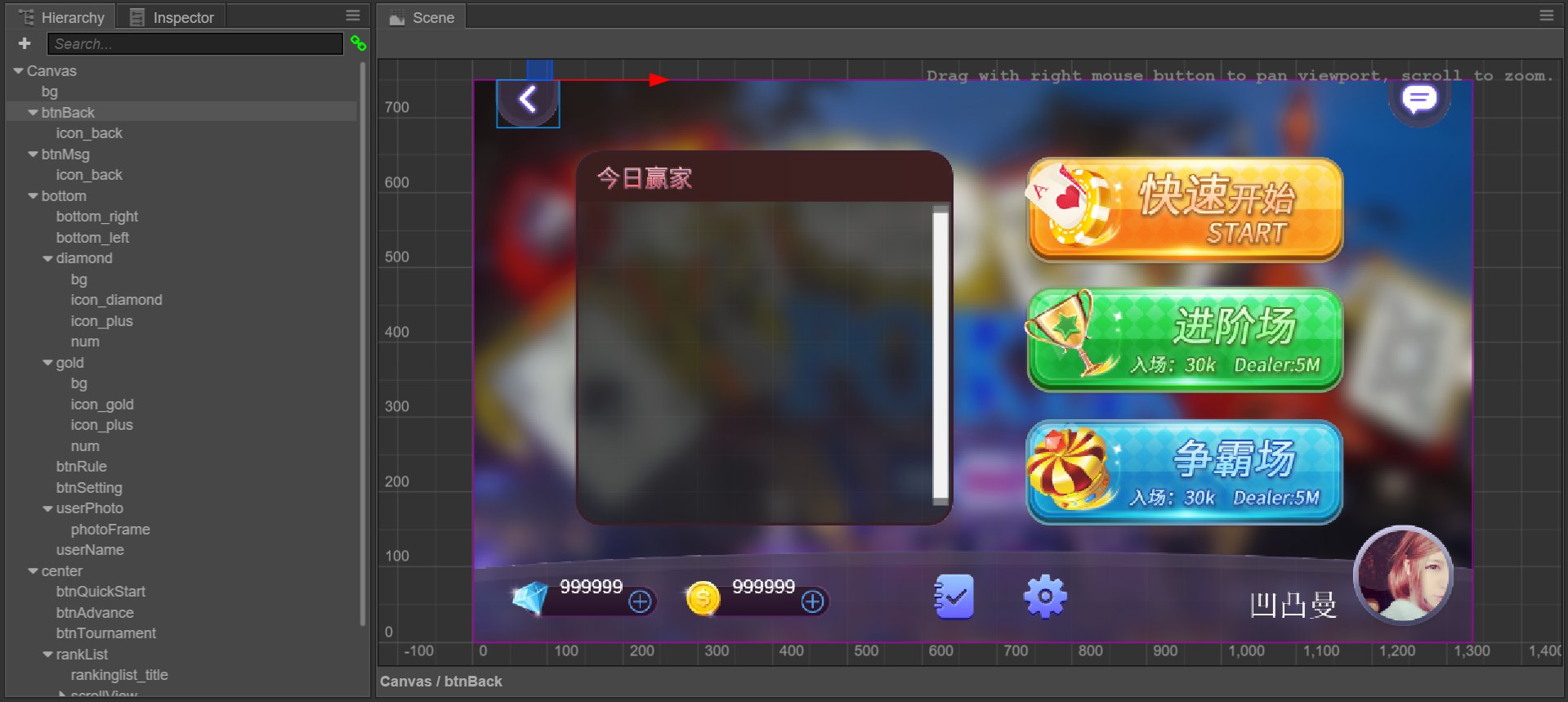This screenshot has width=1568, height=702.
Task: Click the plus icon next to diamonds
Action: coord(640,602)
